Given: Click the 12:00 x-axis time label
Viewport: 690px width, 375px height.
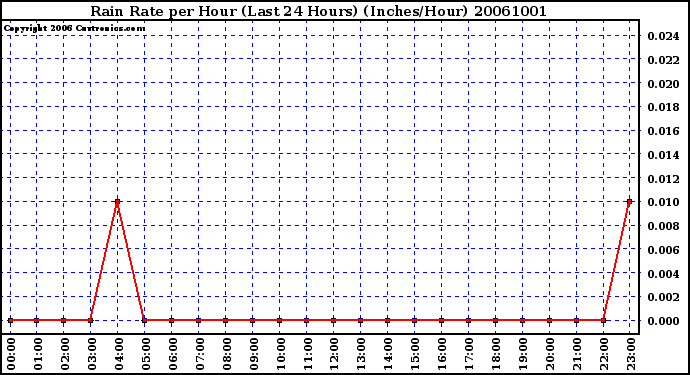Looking at the screenshot, I should 334,354.
